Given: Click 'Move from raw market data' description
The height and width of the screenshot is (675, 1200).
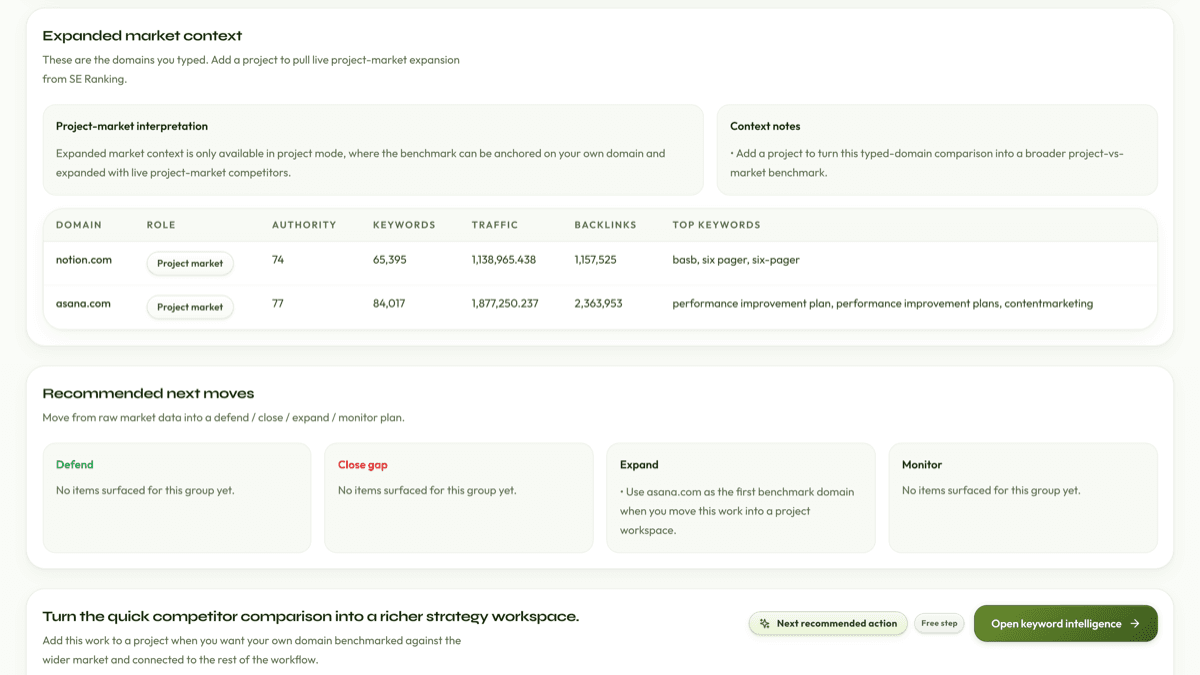Looking at the screenshot, I should pos(223,417).
